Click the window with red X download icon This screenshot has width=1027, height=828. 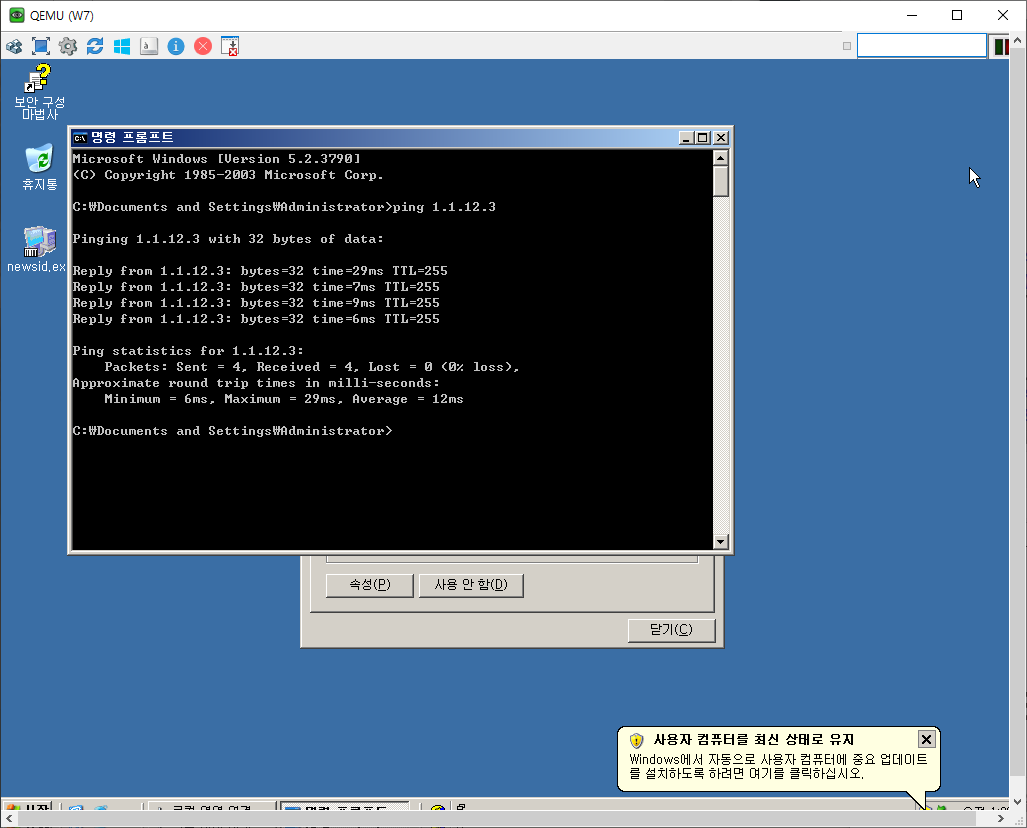click(x=230, y=47)
